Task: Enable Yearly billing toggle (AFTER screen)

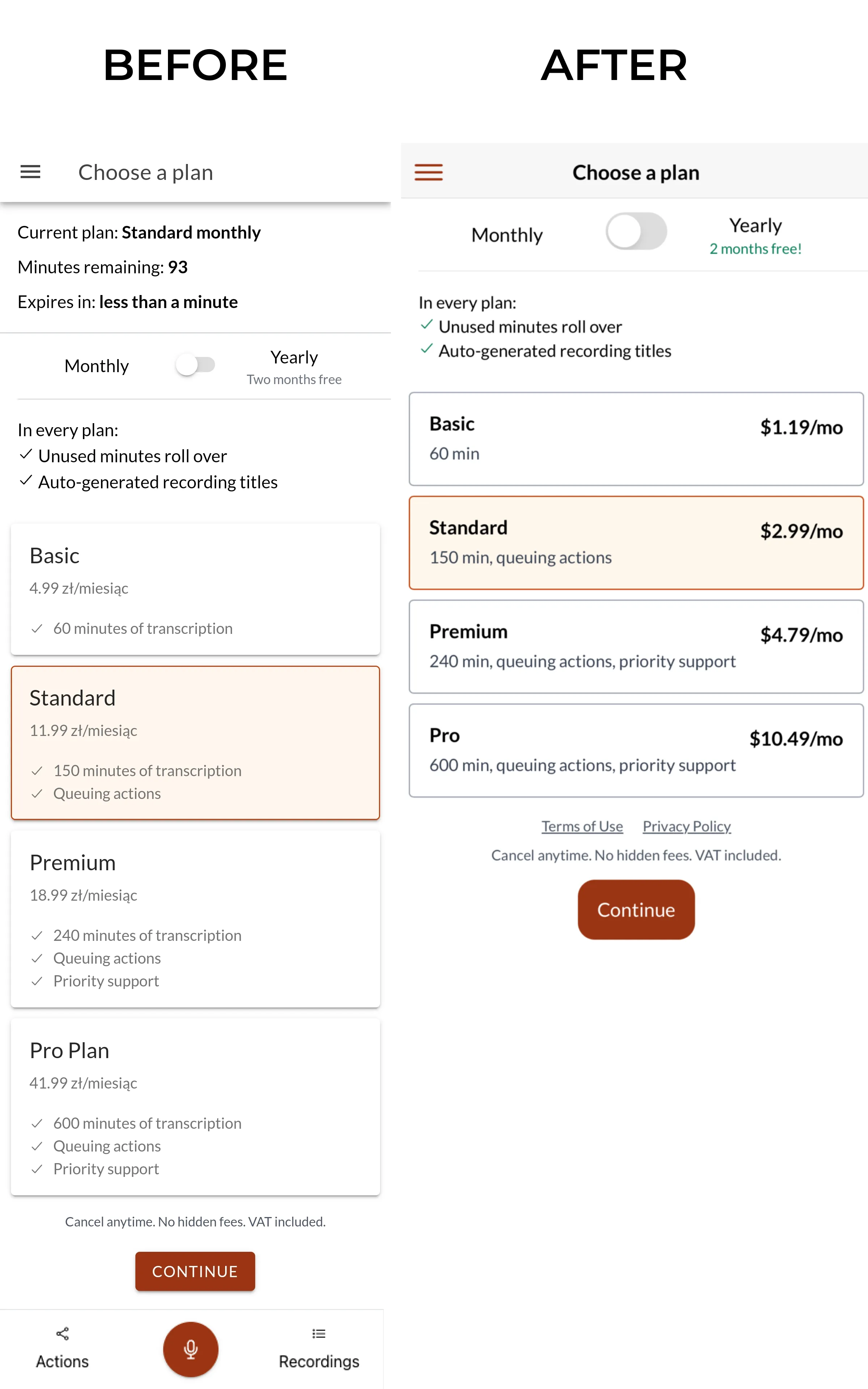Action: click(x=637, y=234)
